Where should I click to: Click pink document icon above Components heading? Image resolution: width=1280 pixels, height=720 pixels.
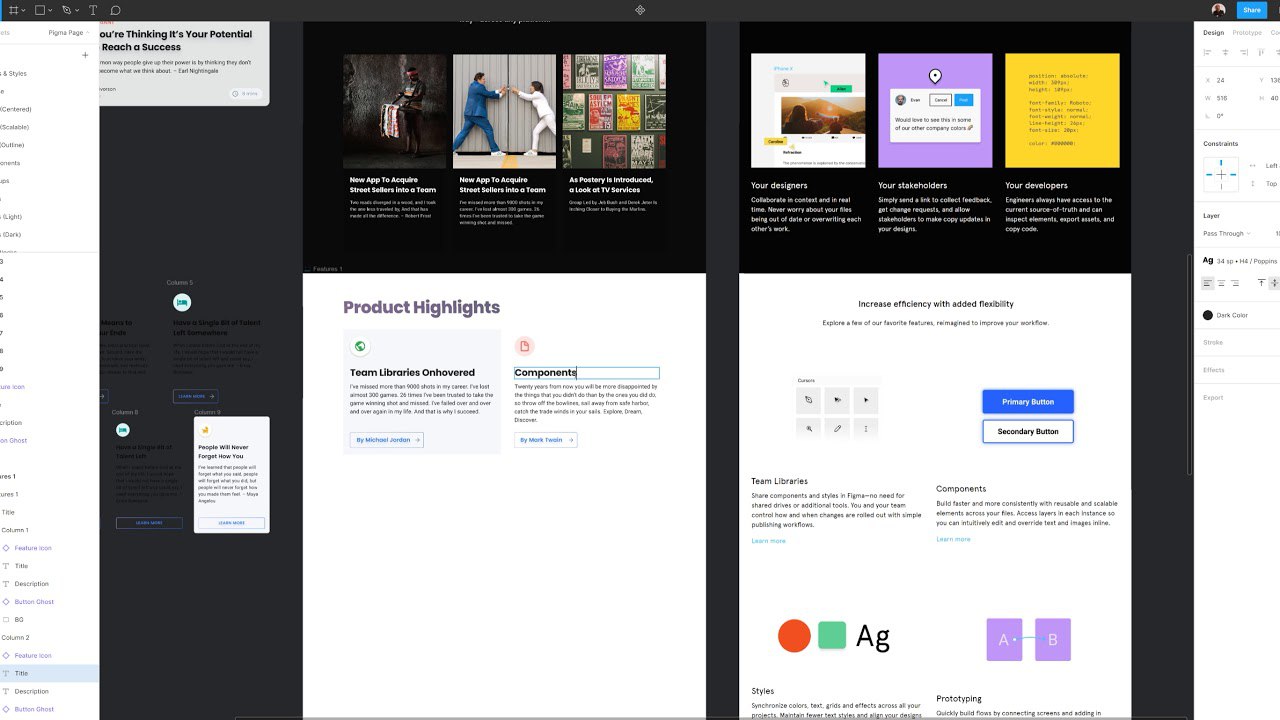tap(524, 346)
